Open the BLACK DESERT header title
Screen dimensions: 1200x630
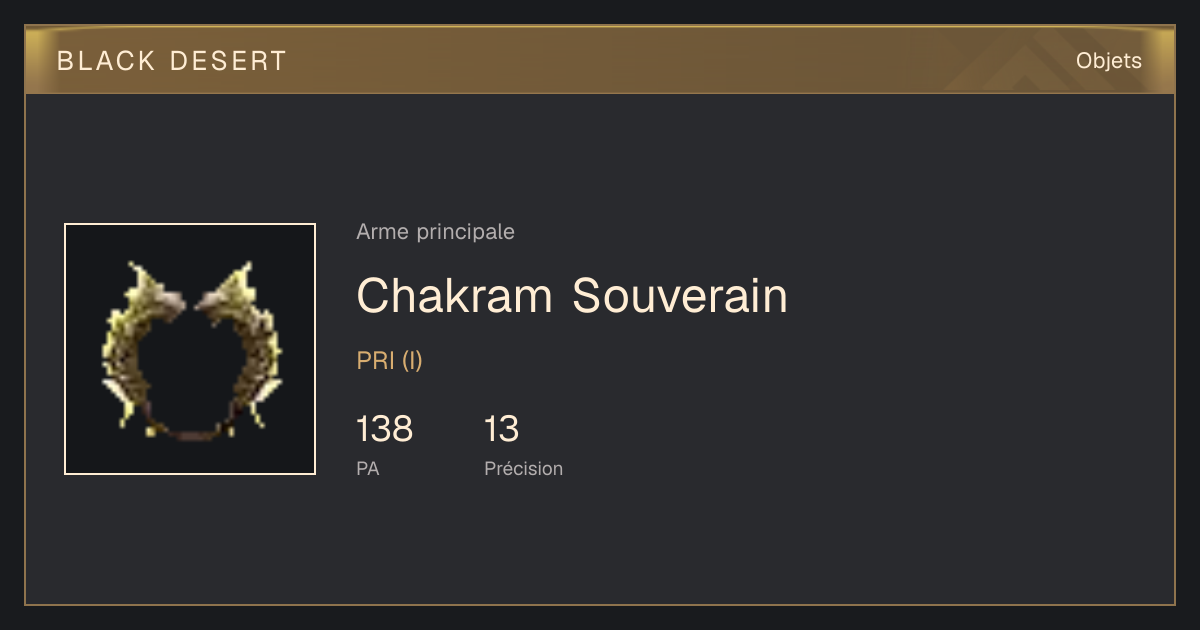click(x=172, y=61)
